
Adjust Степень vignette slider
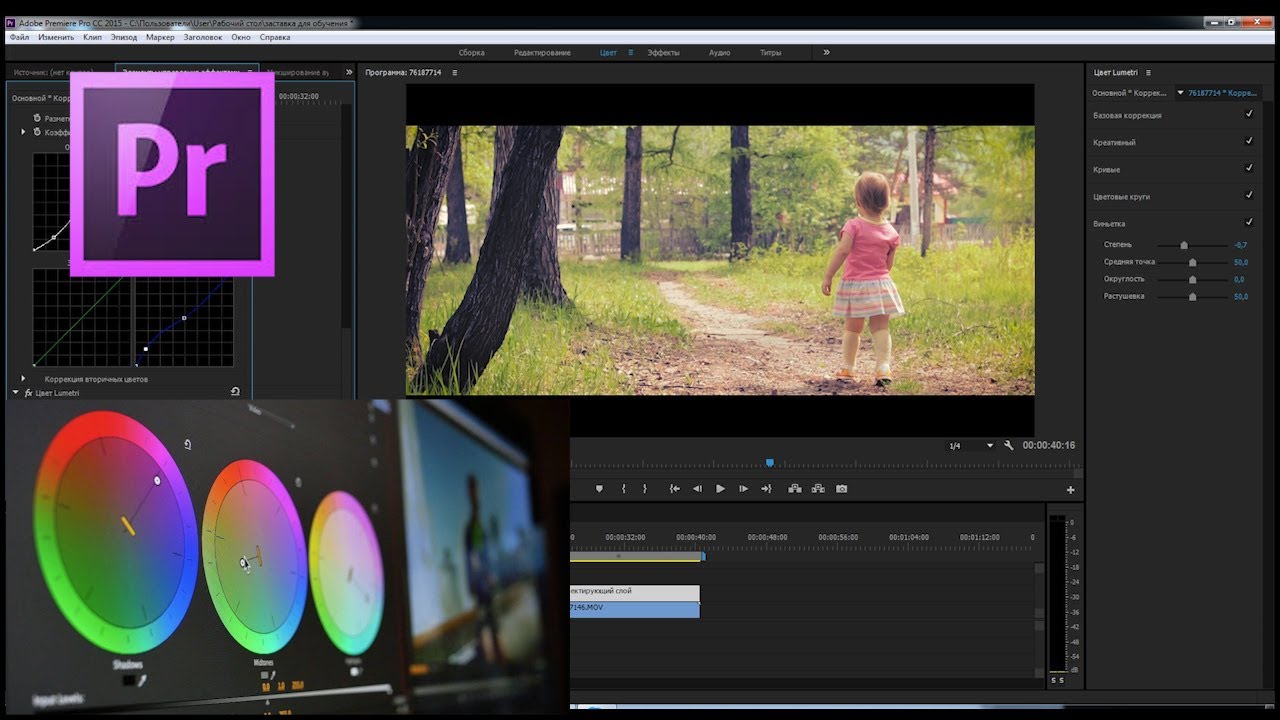1184,245
